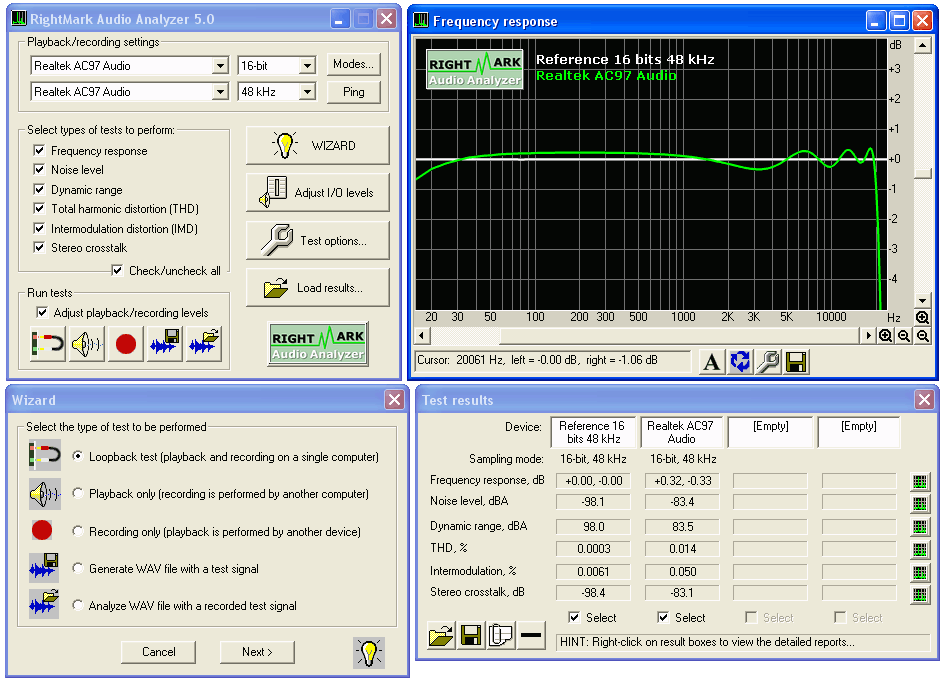
Task: Click the Test options button
Action: coord(317,241)
